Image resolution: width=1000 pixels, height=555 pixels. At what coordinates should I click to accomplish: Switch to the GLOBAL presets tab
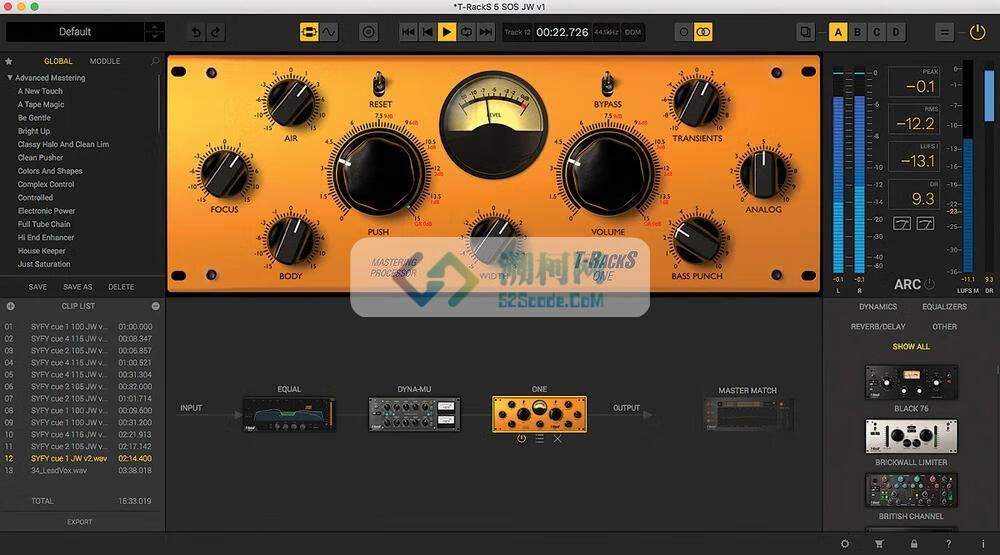58,61
